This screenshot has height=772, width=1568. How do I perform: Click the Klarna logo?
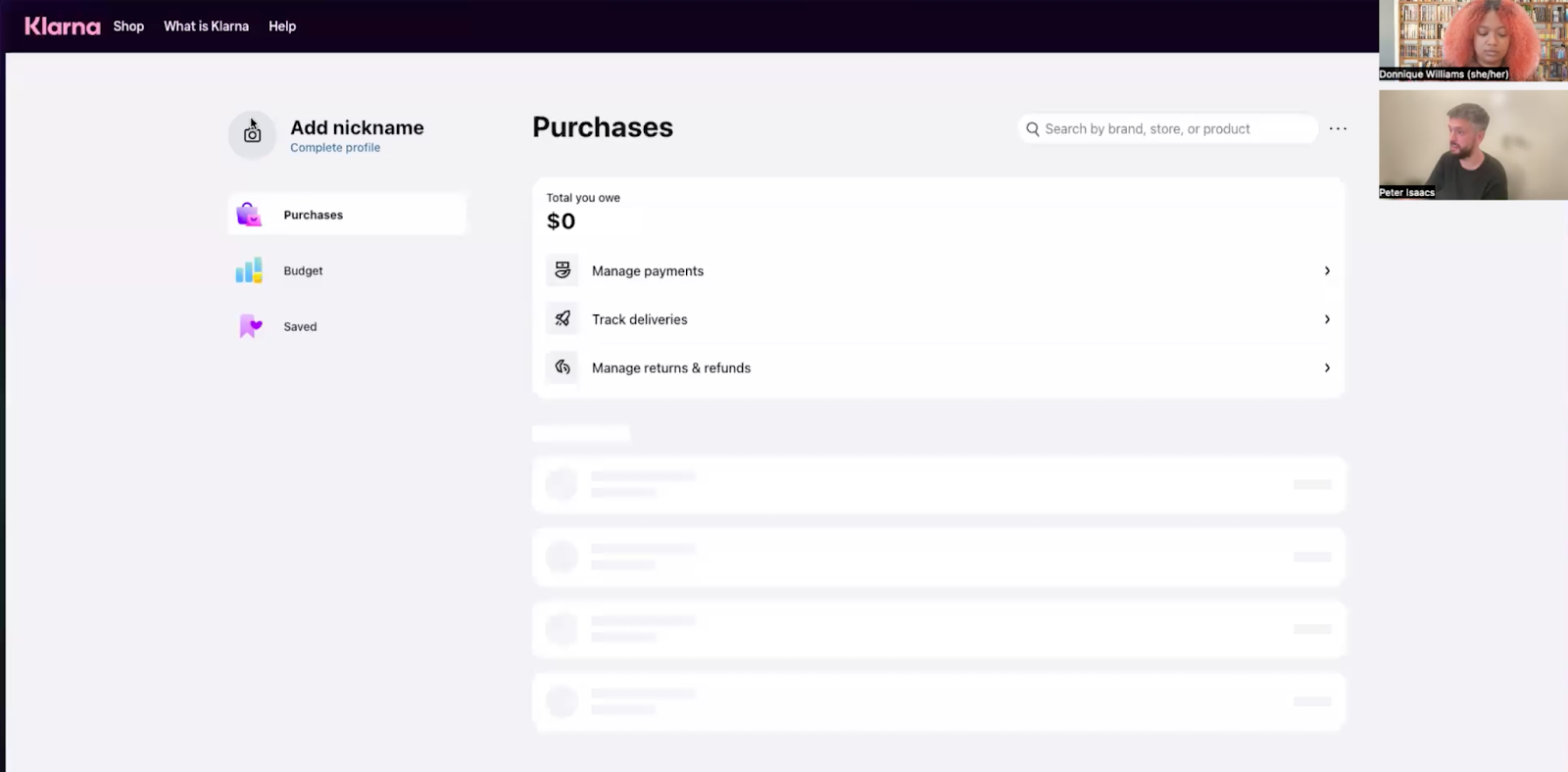63,26
